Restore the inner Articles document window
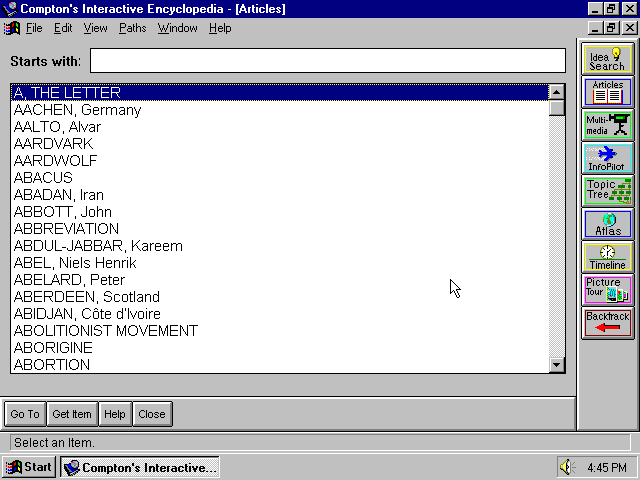This screenshot has width=640, height=480. pos(611,28)
